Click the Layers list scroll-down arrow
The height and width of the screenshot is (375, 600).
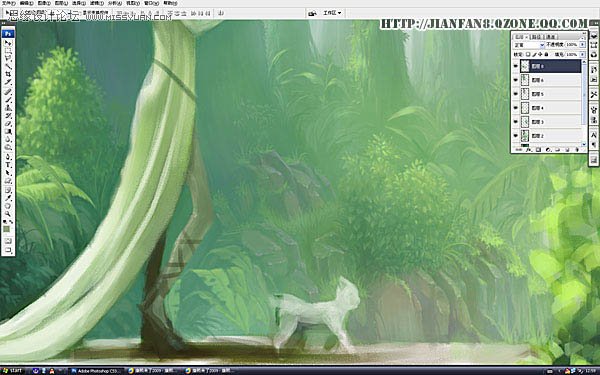coord(584,144)
